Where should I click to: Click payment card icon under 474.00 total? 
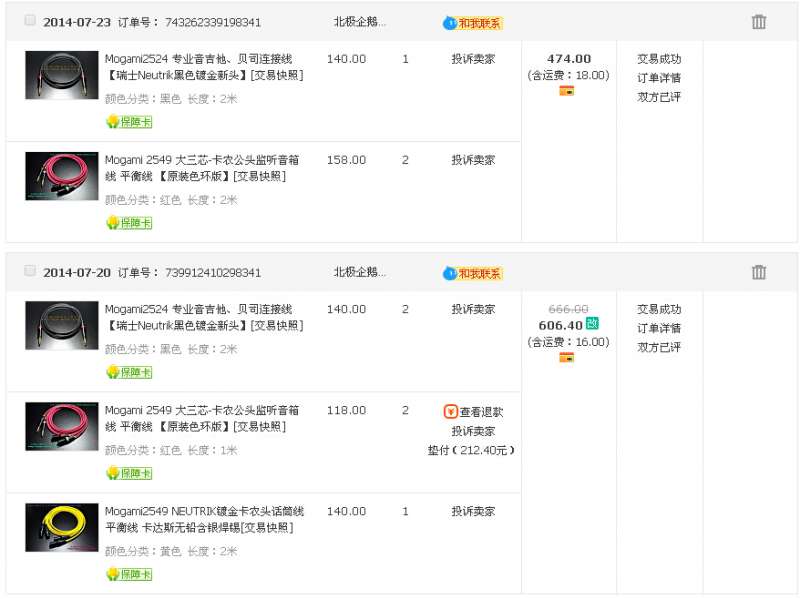[x=566, y=91]
